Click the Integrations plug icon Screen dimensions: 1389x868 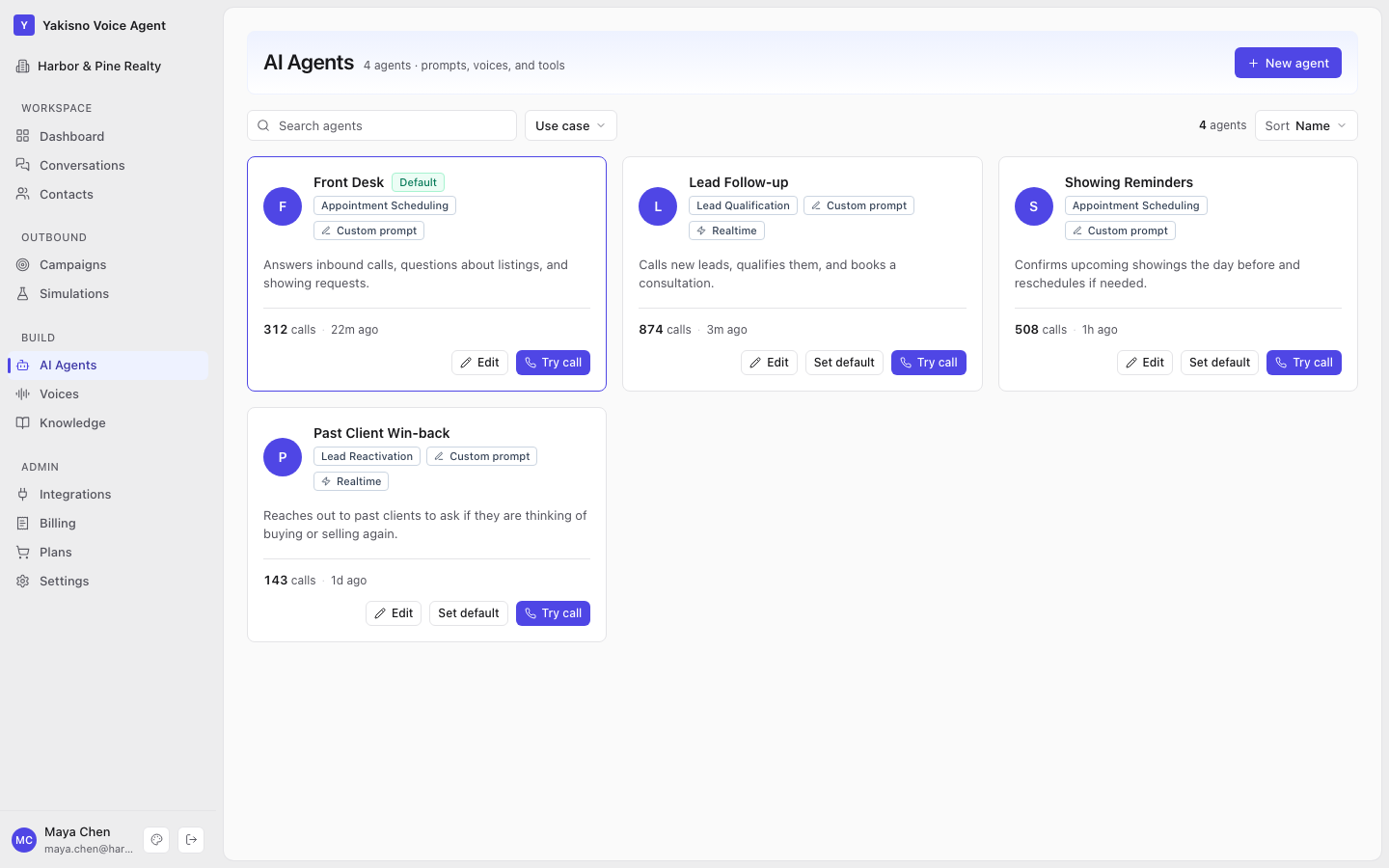[x=23, y=494]
